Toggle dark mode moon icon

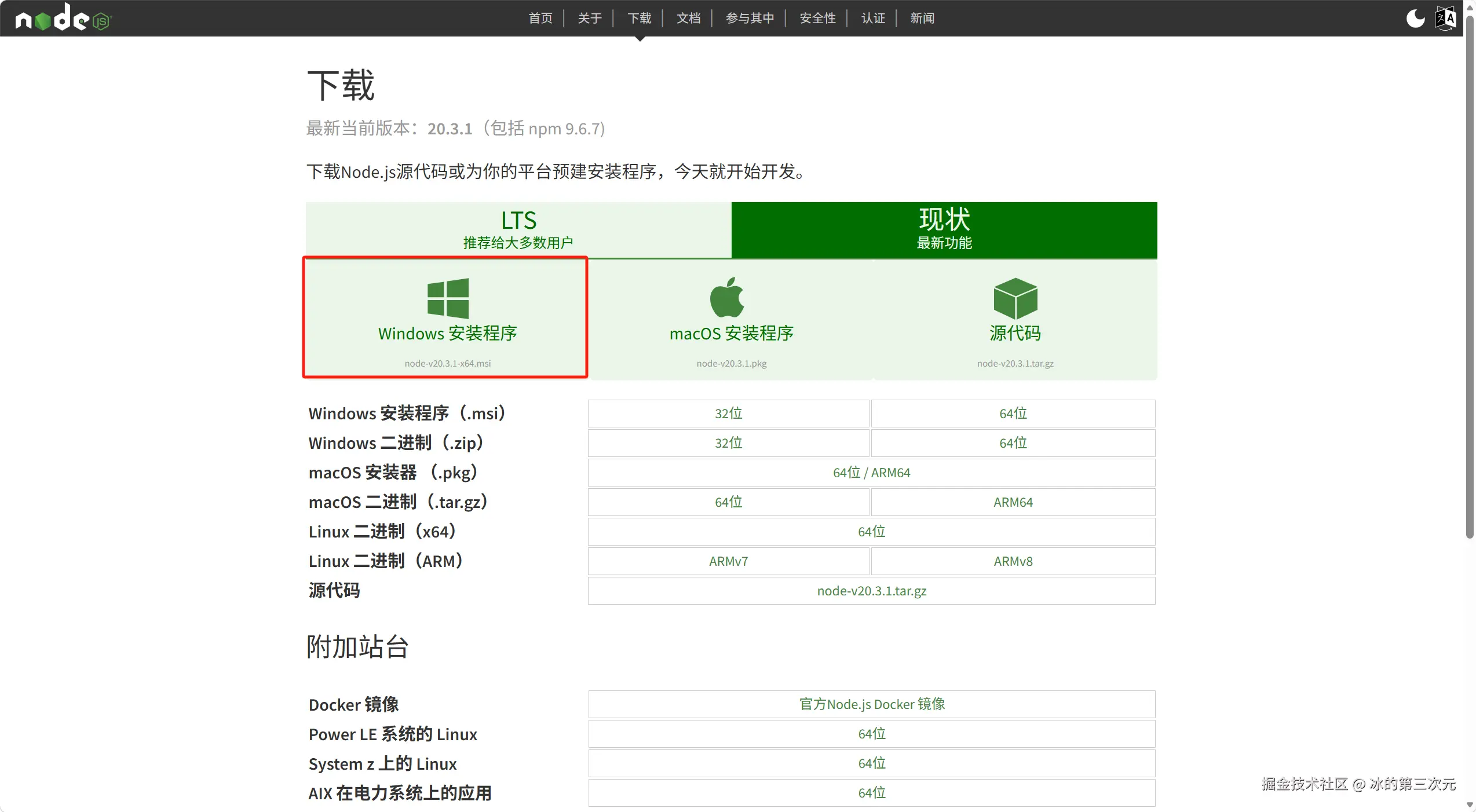tap(1415, 18)
